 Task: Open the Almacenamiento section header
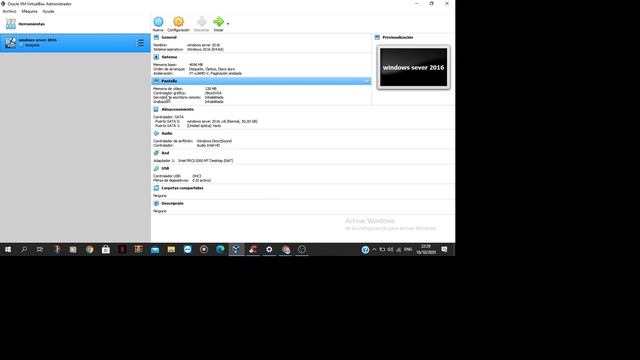[178, 109]
